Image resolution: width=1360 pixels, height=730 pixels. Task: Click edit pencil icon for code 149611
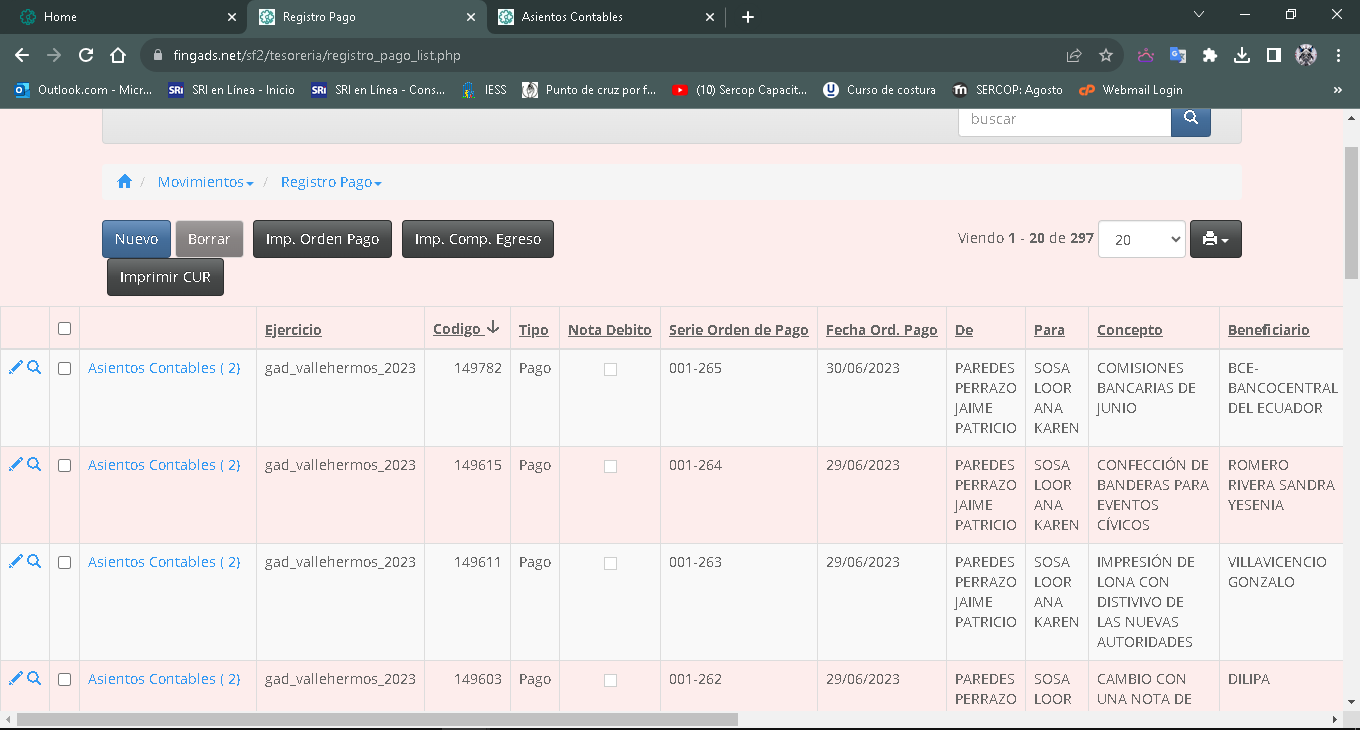[x=15, y=562]
